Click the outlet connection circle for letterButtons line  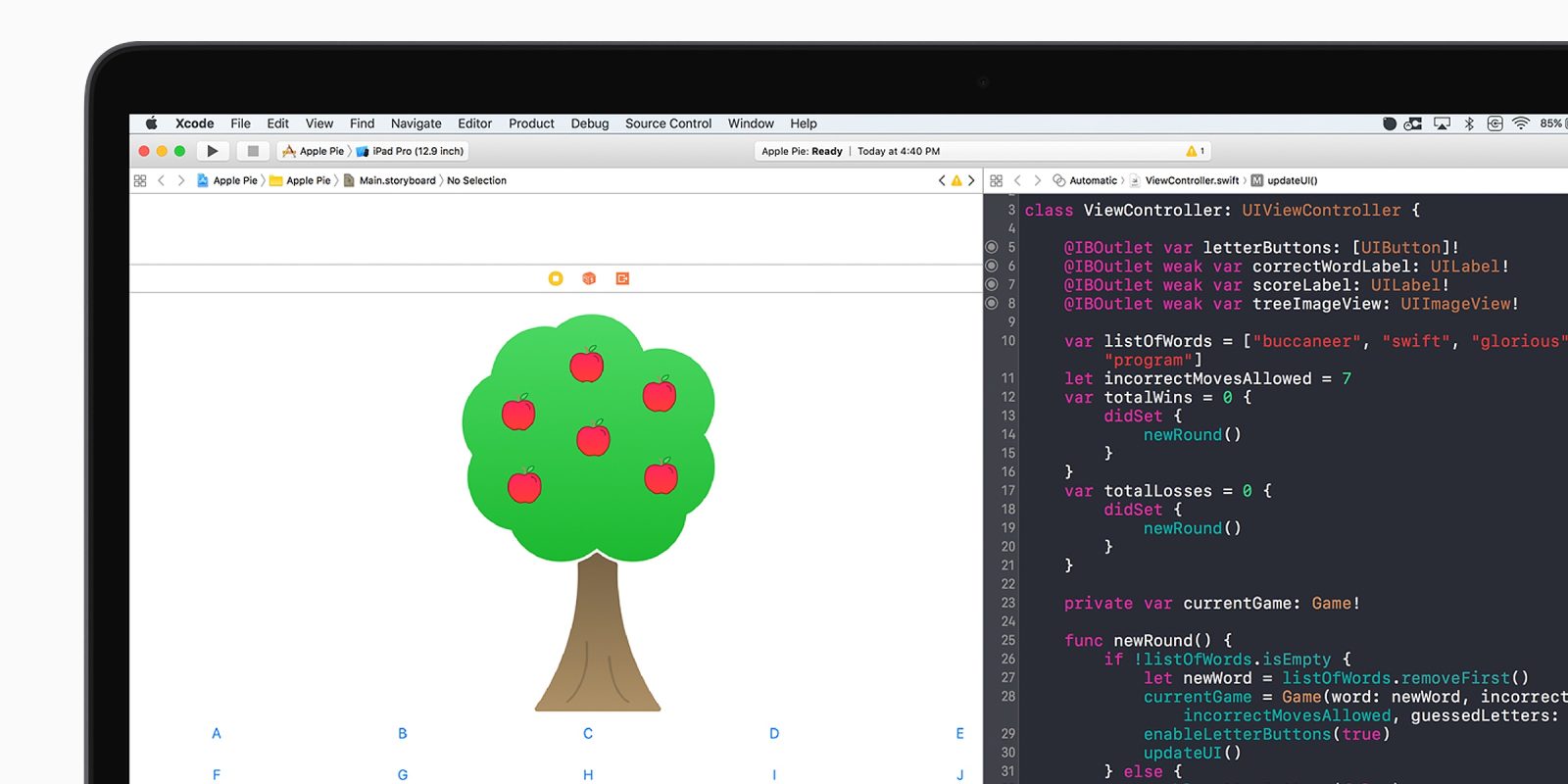[x=992, y=247]
